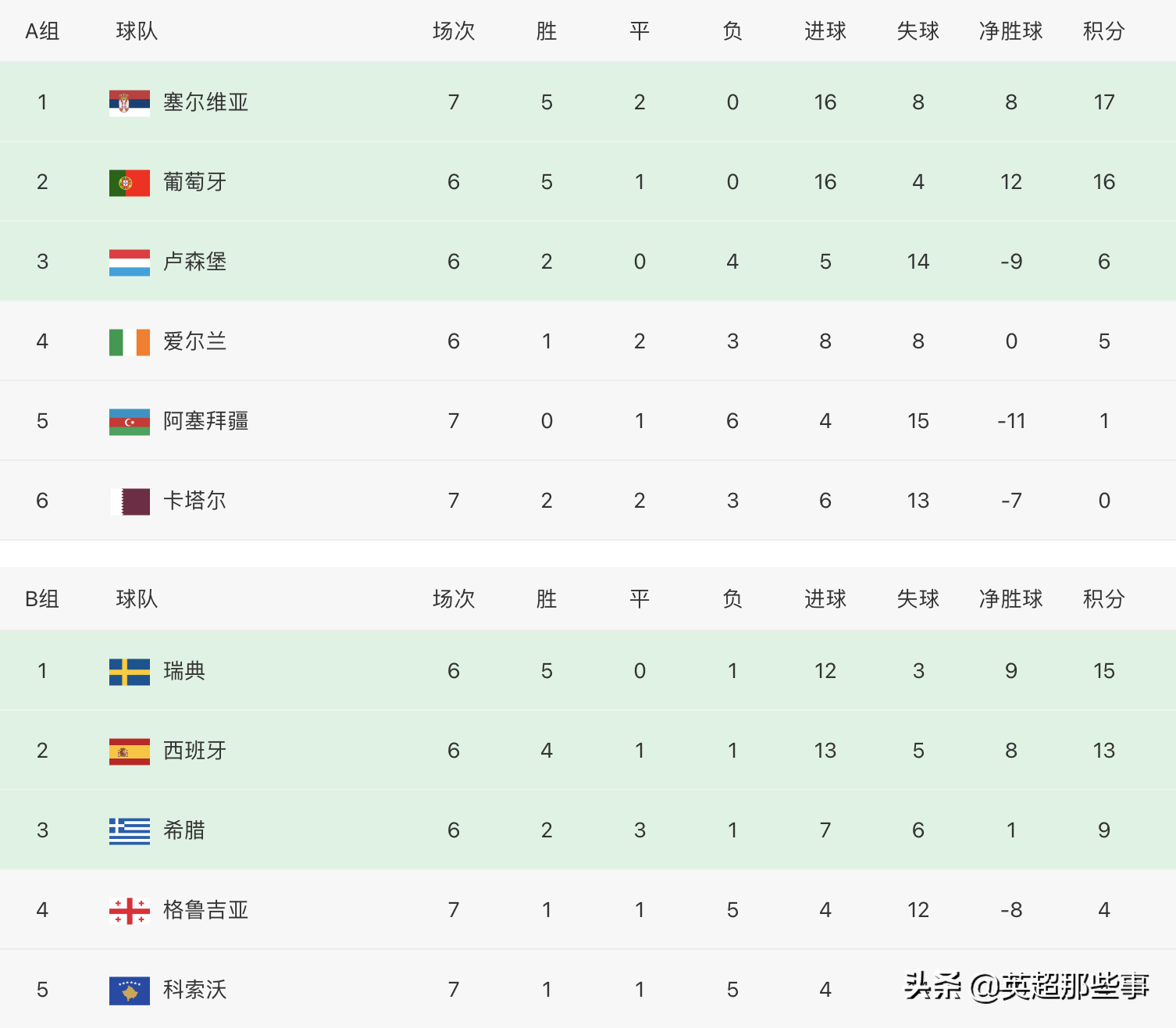Open the 葡萄牙 team name
This screenshot has height=1028, width=1176.
pos(195,182)
